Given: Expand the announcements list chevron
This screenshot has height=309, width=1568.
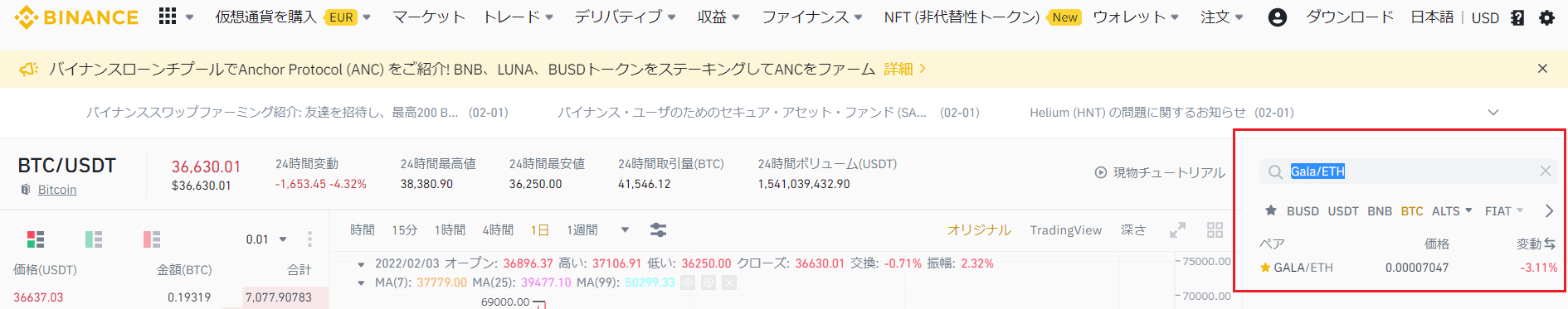Looking at the screenshot, I should click(1493, 113).
